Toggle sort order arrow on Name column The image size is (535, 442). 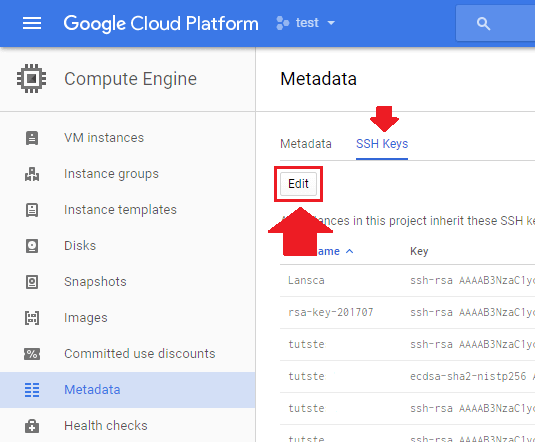pyautogui.click(x=349, y=252)
